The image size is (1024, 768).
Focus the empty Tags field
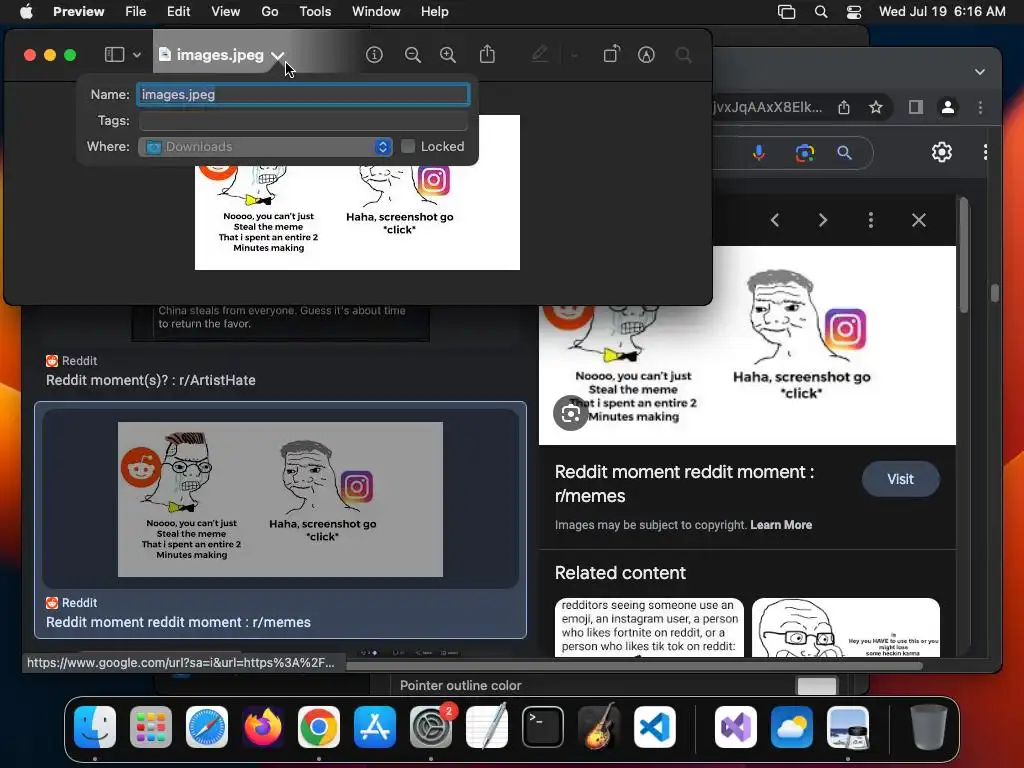point(303,120)
